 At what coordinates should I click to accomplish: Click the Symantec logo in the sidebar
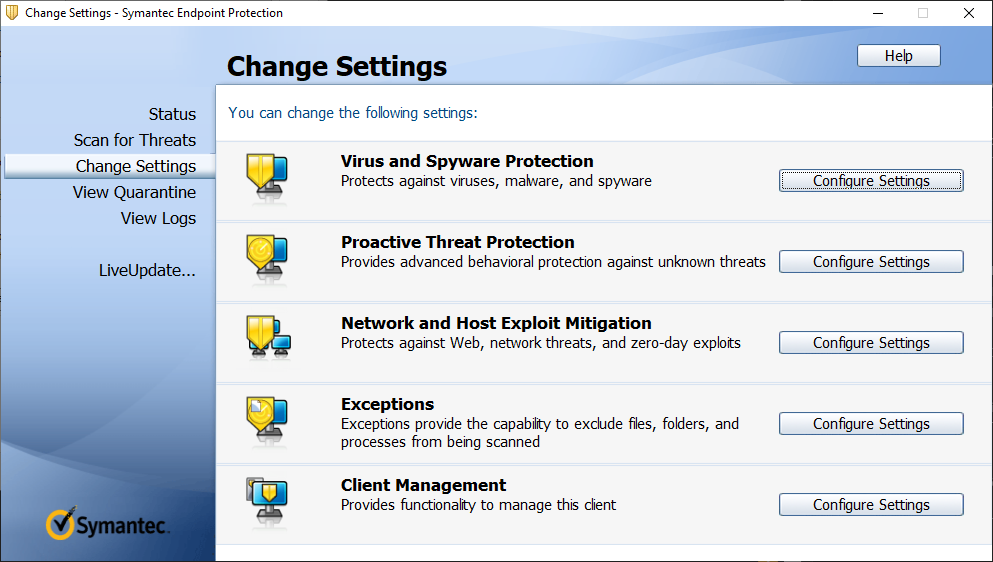[108, 523]
